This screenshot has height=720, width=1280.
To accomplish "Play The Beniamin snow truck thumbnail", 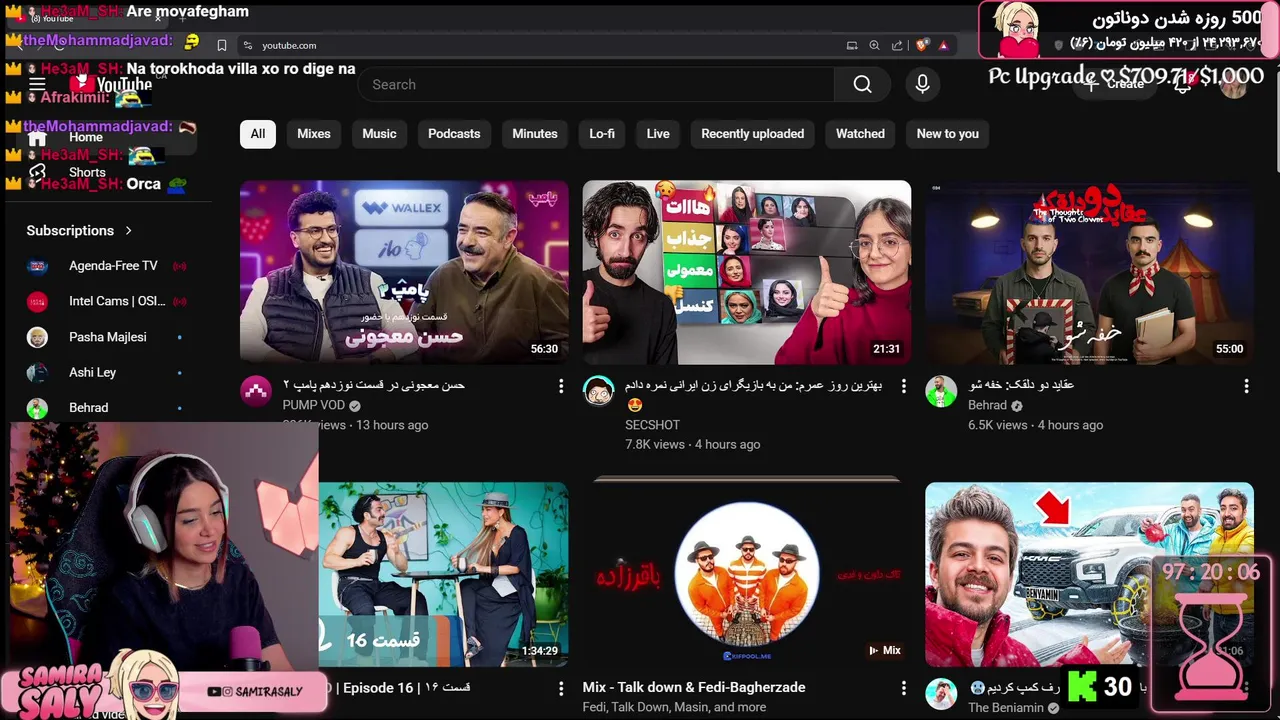I will pyautogui.click(x=1089, y=575).
